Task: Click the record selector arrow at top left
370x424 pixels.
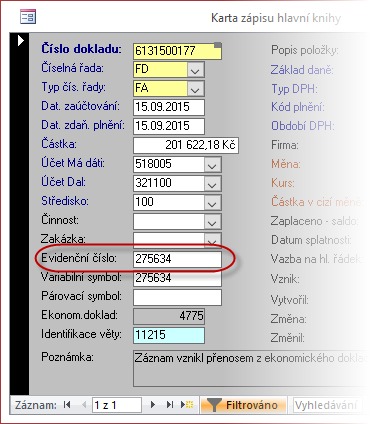Action: click(21, 41)
